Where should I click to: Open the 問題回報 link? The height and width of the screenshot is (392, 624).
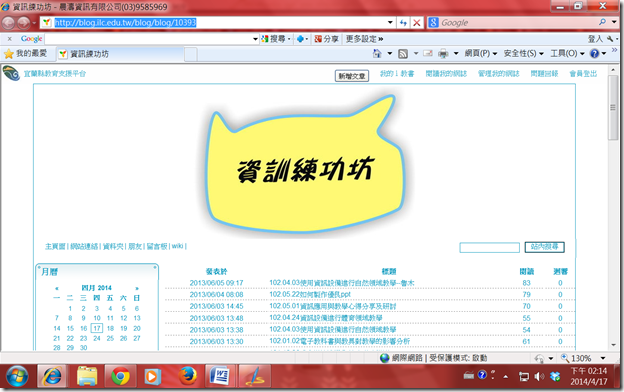[x=544, y=74]
